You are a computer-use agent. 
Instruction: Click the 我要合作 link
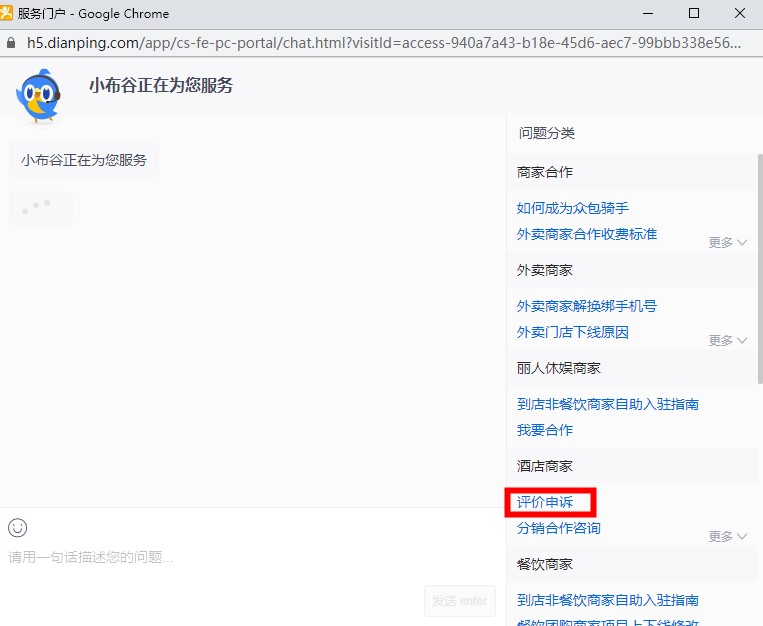[544, 430]
